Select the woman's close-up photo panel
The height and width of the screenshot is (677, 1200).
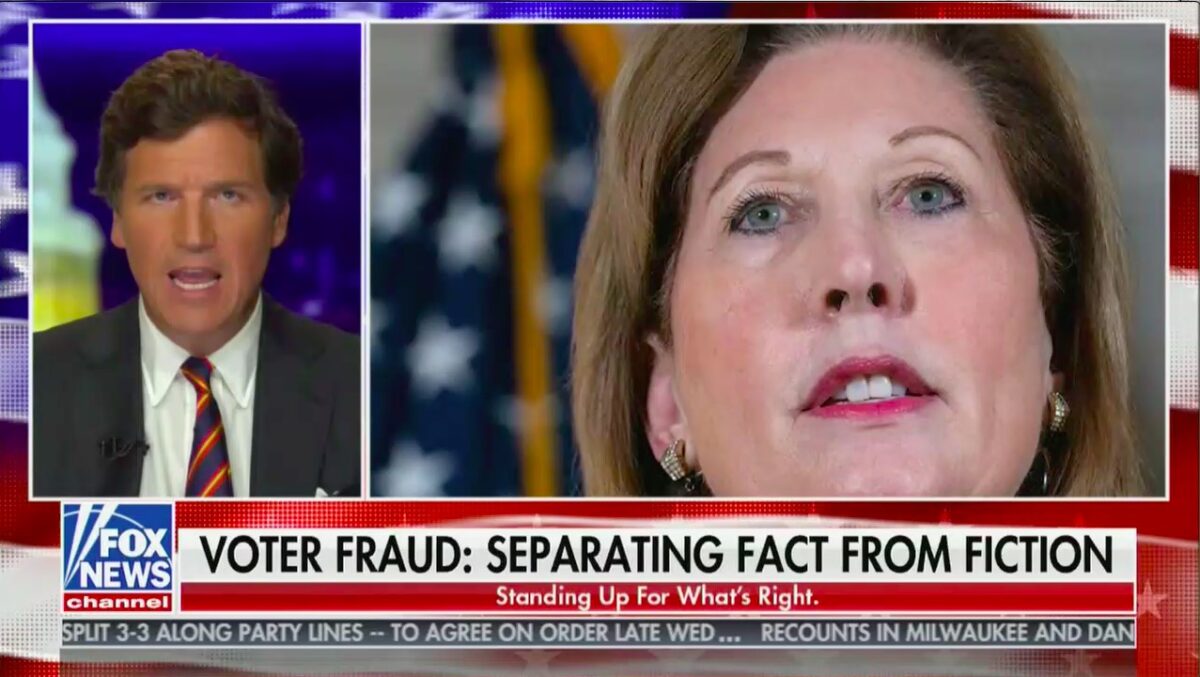pos(768,260)
